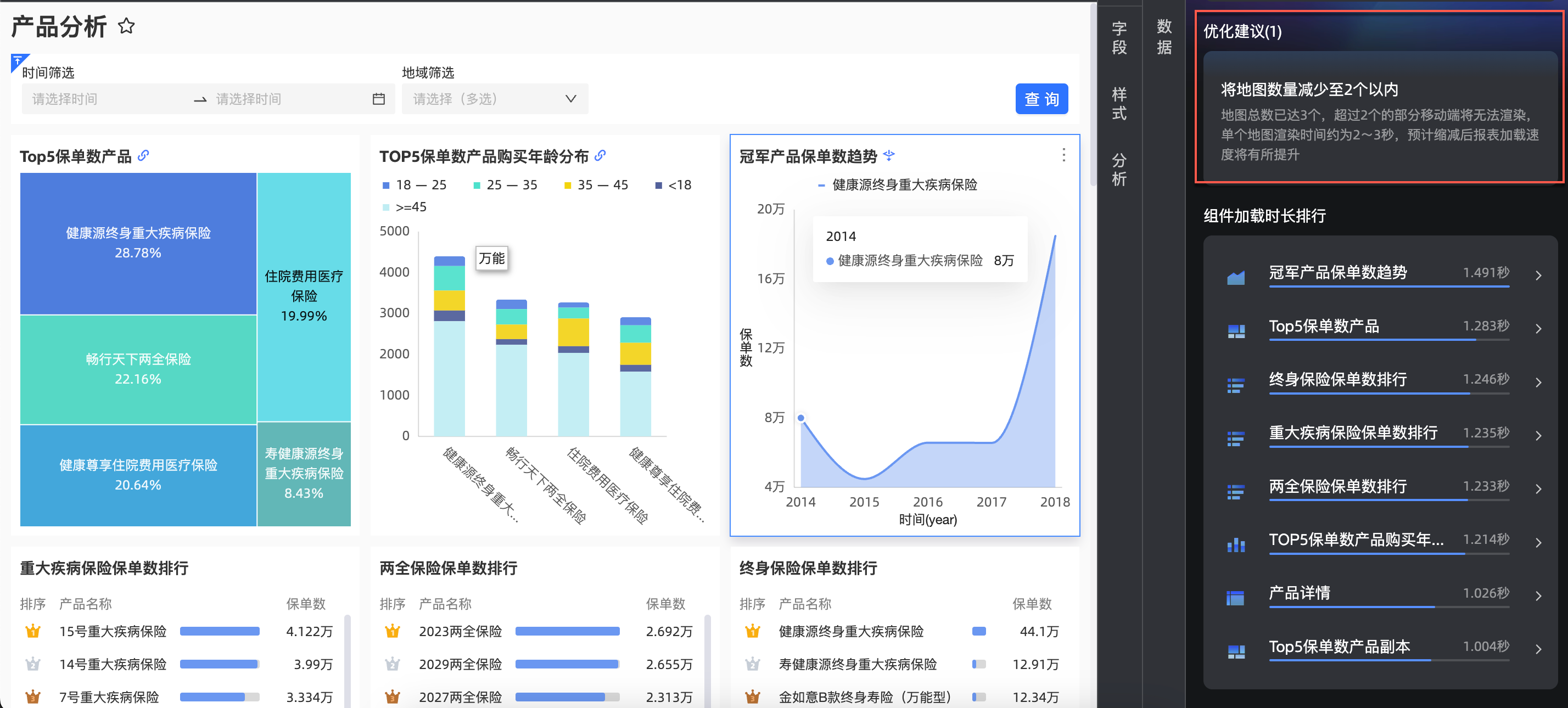
Task: Expand TOP5保单数产品购买年... load time row arrow
Action: (1538, 543)
